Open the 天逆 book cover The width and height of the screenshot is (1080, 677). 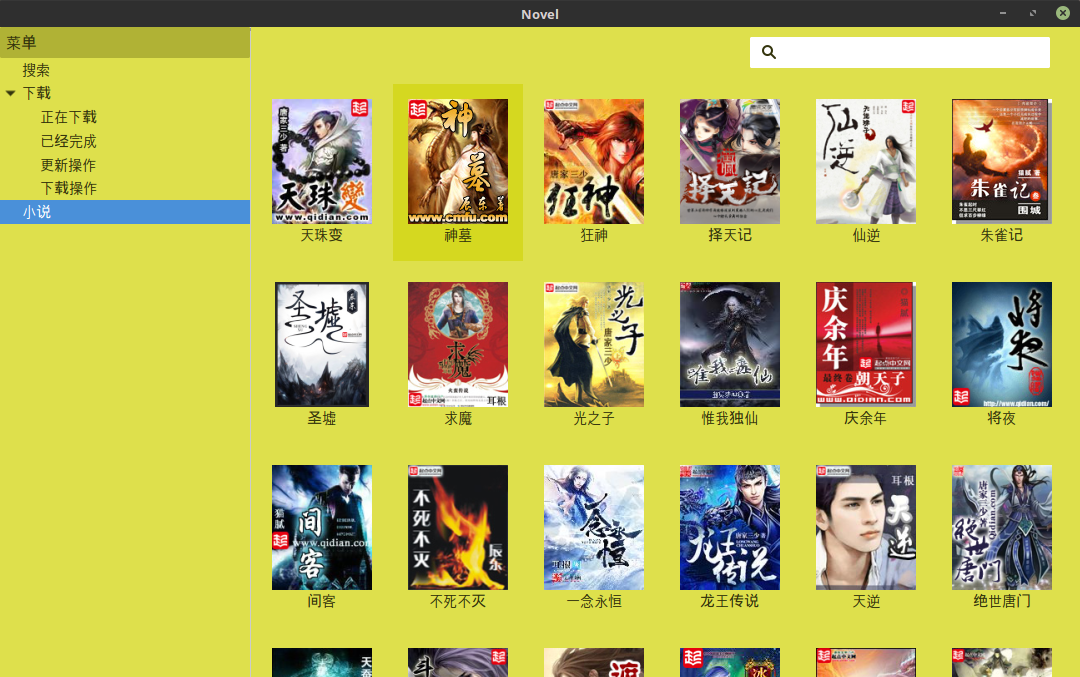coord(866,528)
